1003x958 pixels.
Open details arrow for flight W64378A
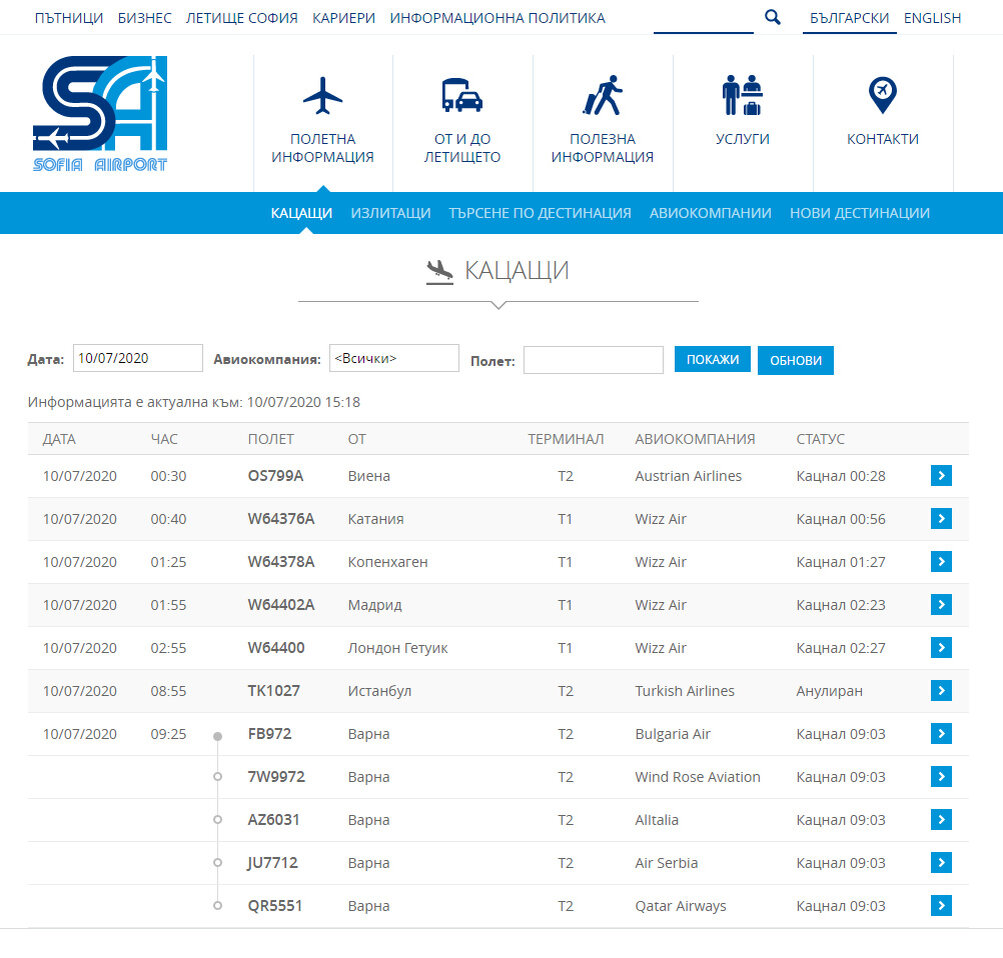(x=941, y=561)
